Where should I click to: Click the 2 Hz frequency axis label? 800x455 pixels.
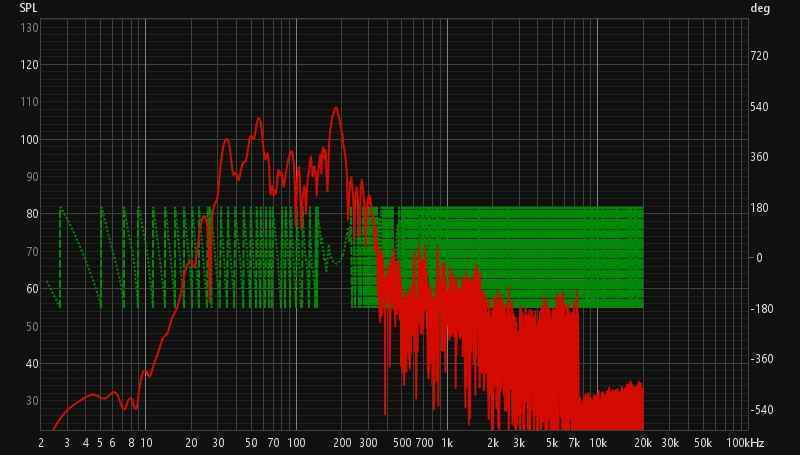click(41, 443)
